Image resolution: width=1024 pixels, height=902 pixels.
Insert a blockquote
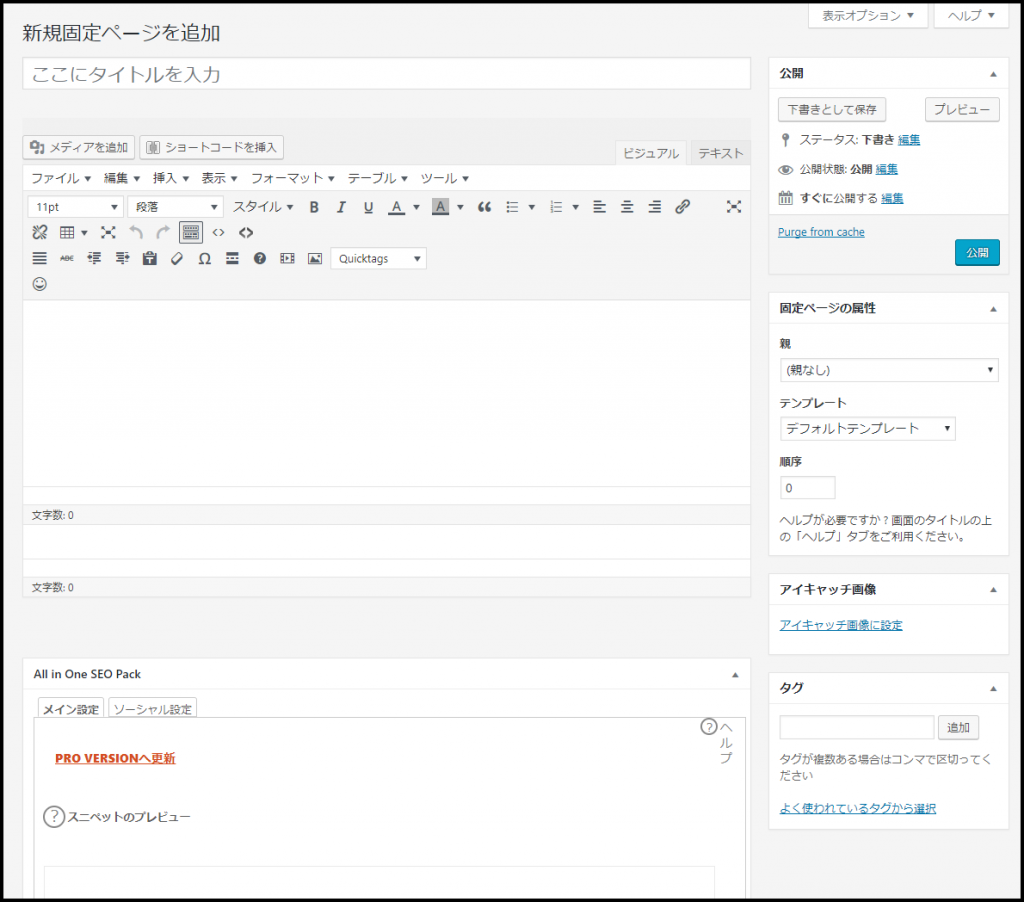pyautogui.click(x=484, y=207)
